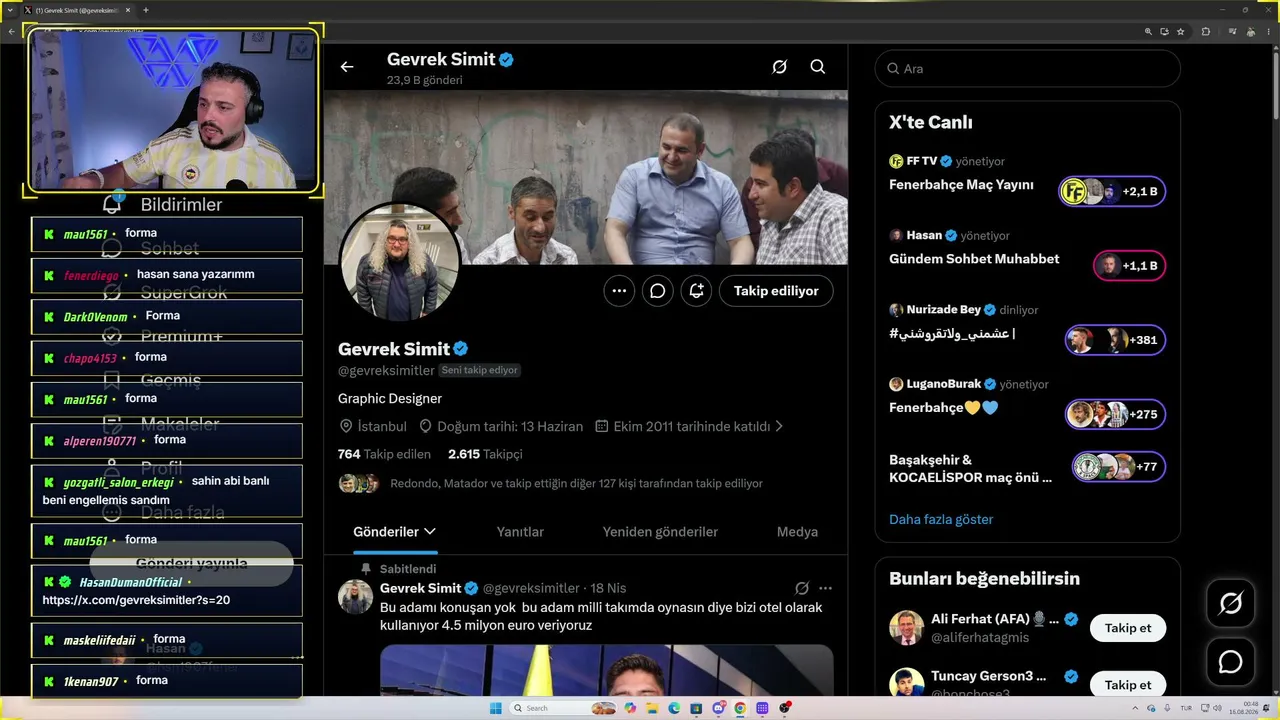Click the Ara search input field
1280x720 pixels.
pyautogui.click(x=1027, y=69)
